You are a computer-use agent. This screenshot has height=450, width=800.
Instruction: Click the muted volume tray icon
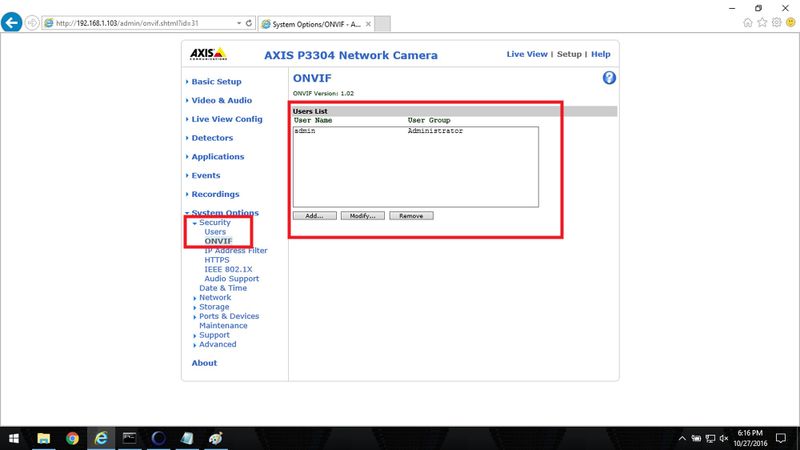(724, 438)
